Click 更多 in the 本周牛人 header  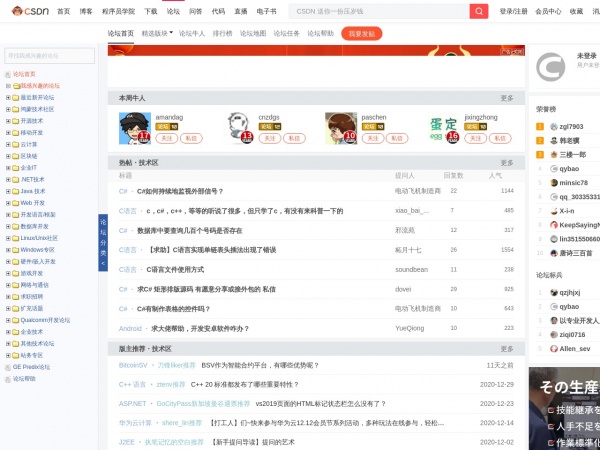(x=507, y=98)
